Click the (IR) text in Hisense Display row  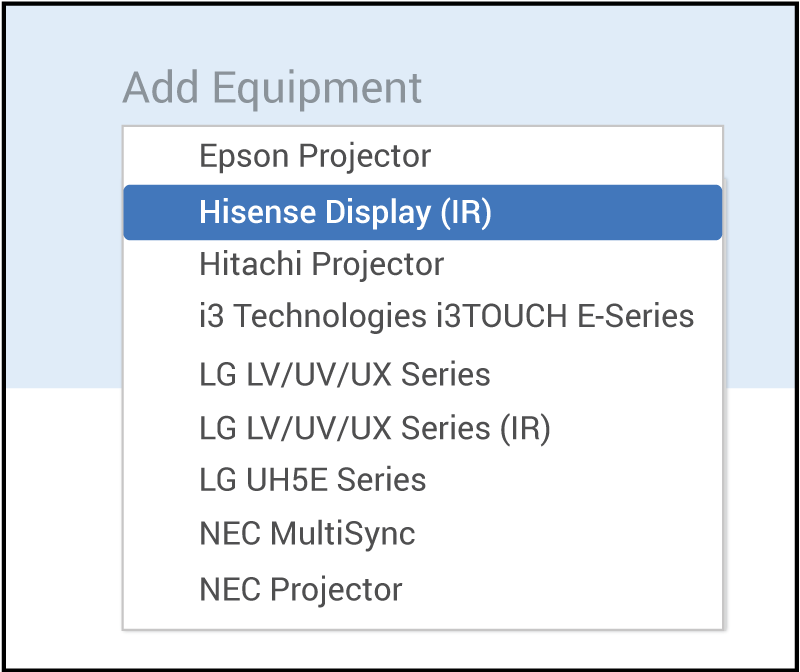(x=467, y=212)
